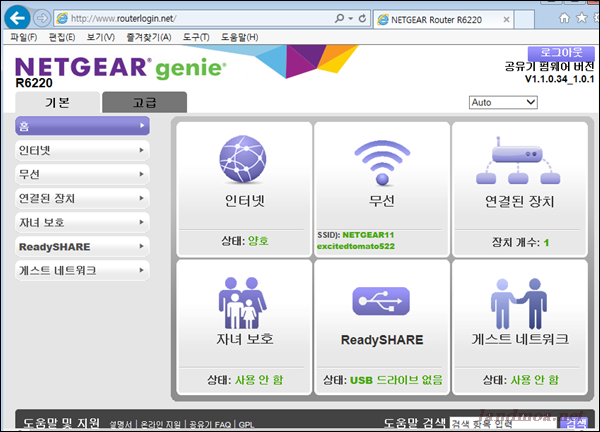600x432 pixels.
Task: Expand the 무선 sidebar arrow
Action: [142, 174]
